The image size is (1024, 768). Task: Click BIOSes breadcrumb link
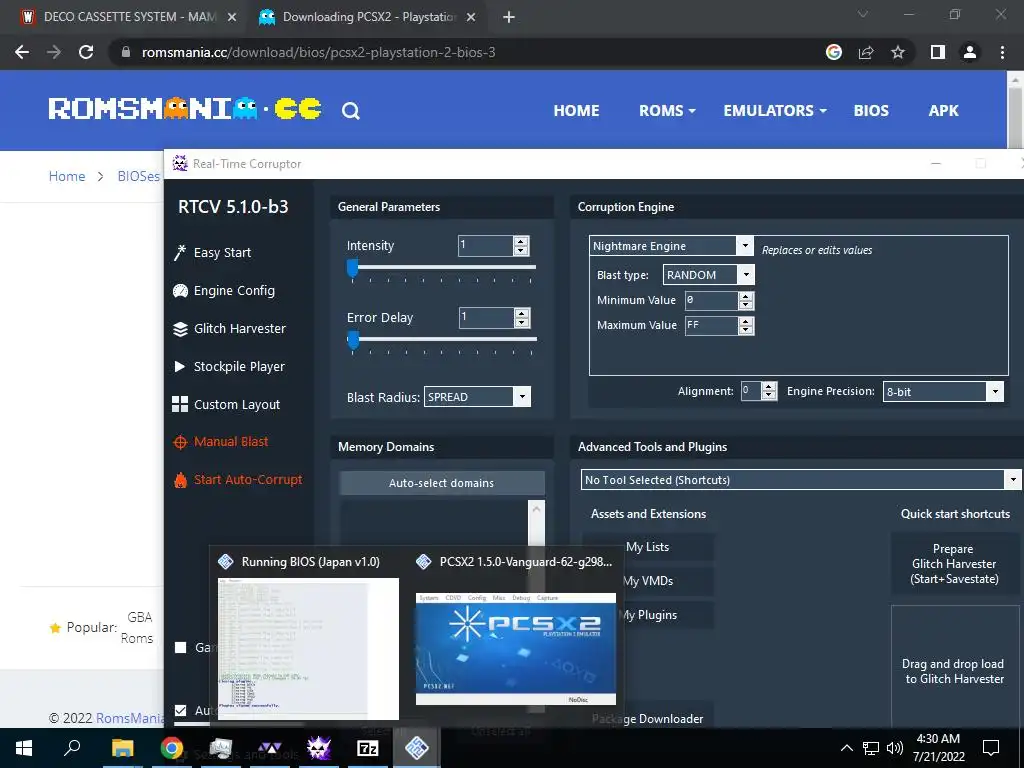(138, 176)
